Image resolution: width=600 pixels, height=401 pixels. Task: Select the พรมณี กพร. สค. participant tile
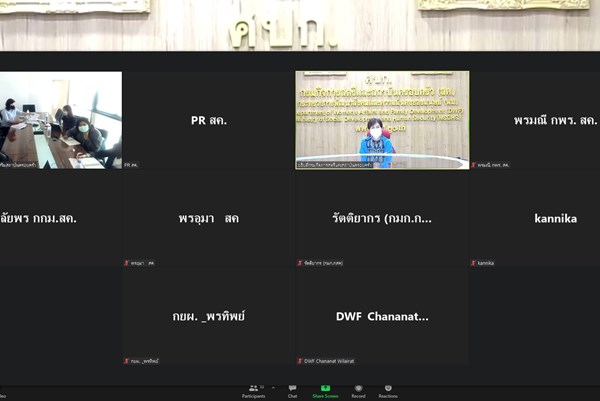click(535, 120)
